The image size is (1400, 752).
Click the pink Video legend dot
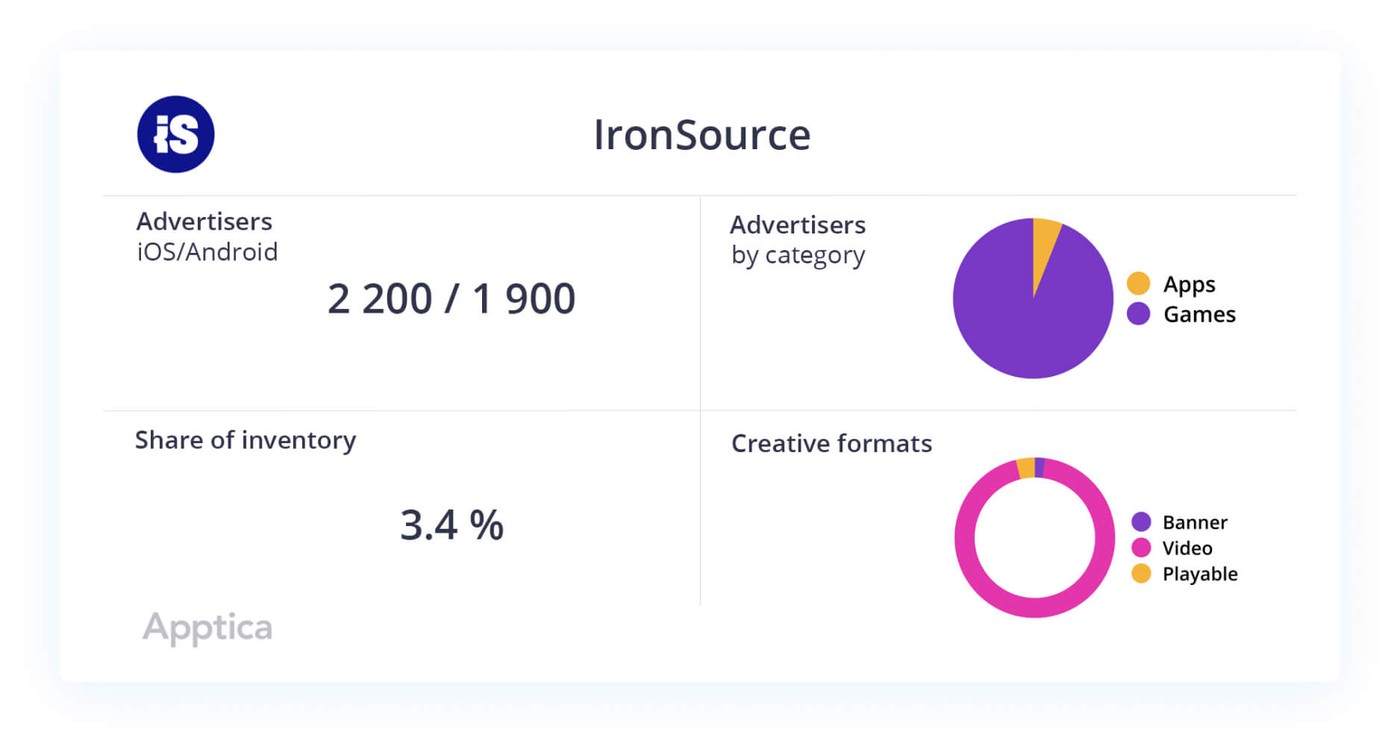(1141, 548)
